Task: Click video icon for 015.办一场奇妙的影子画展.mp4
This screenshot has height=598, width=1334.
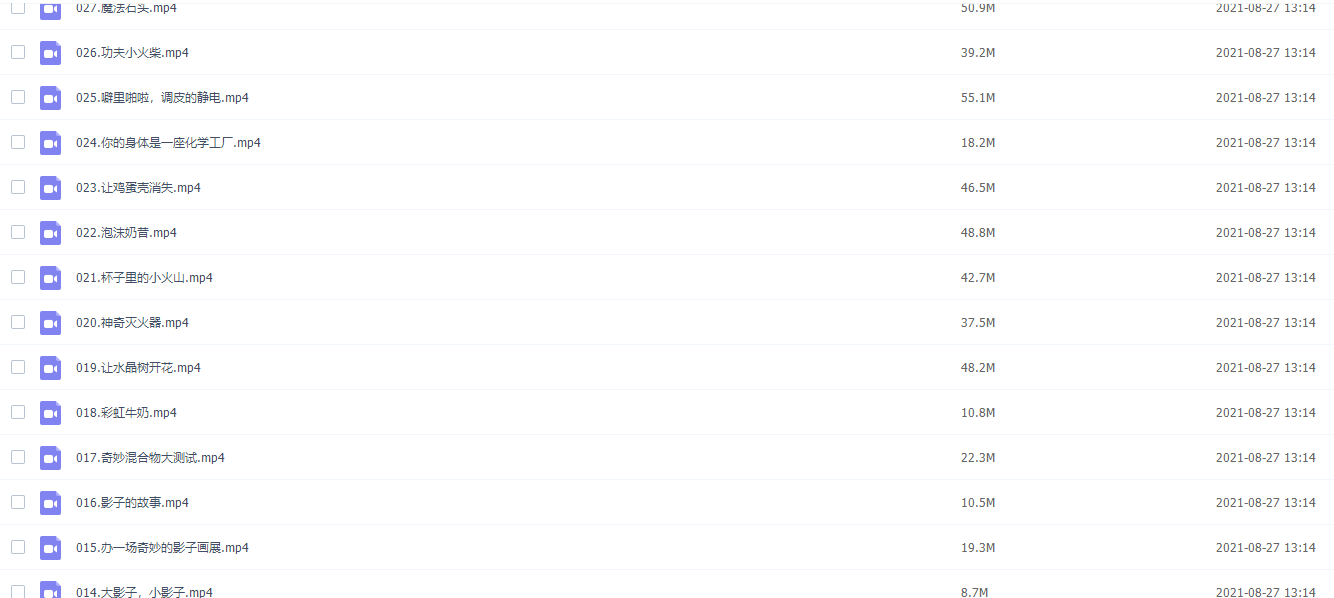Action: [x=50, y=548]
